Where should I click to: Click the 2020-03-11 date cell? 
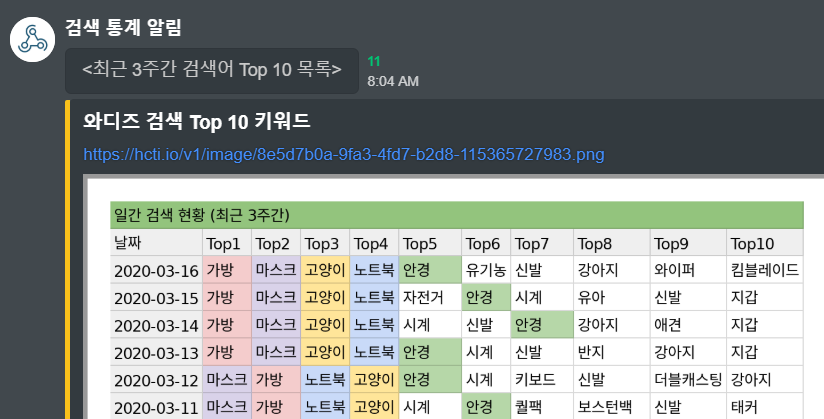pos(156,407)
